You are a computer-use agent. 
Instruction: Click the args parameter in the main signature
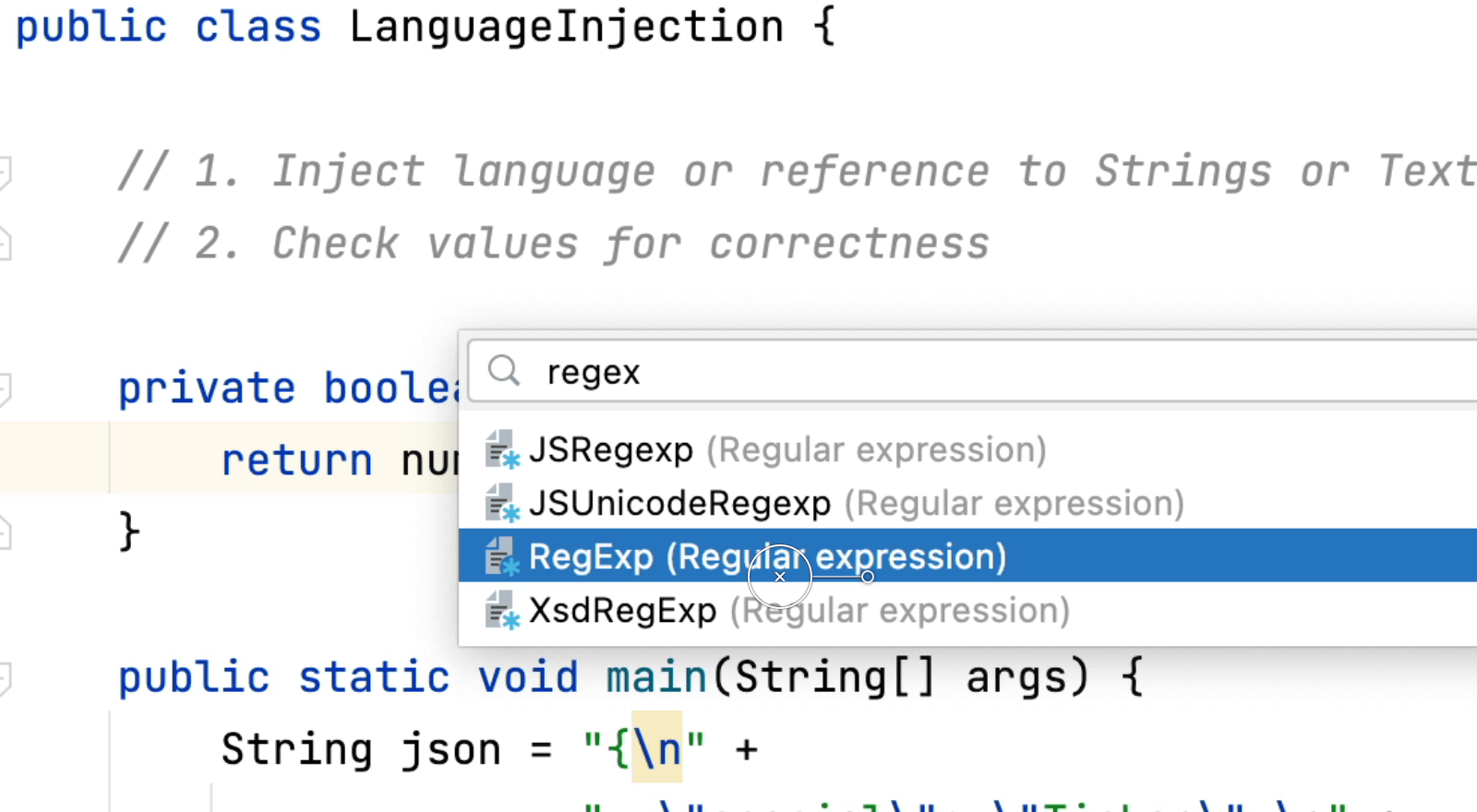(x=1015, y=678)
